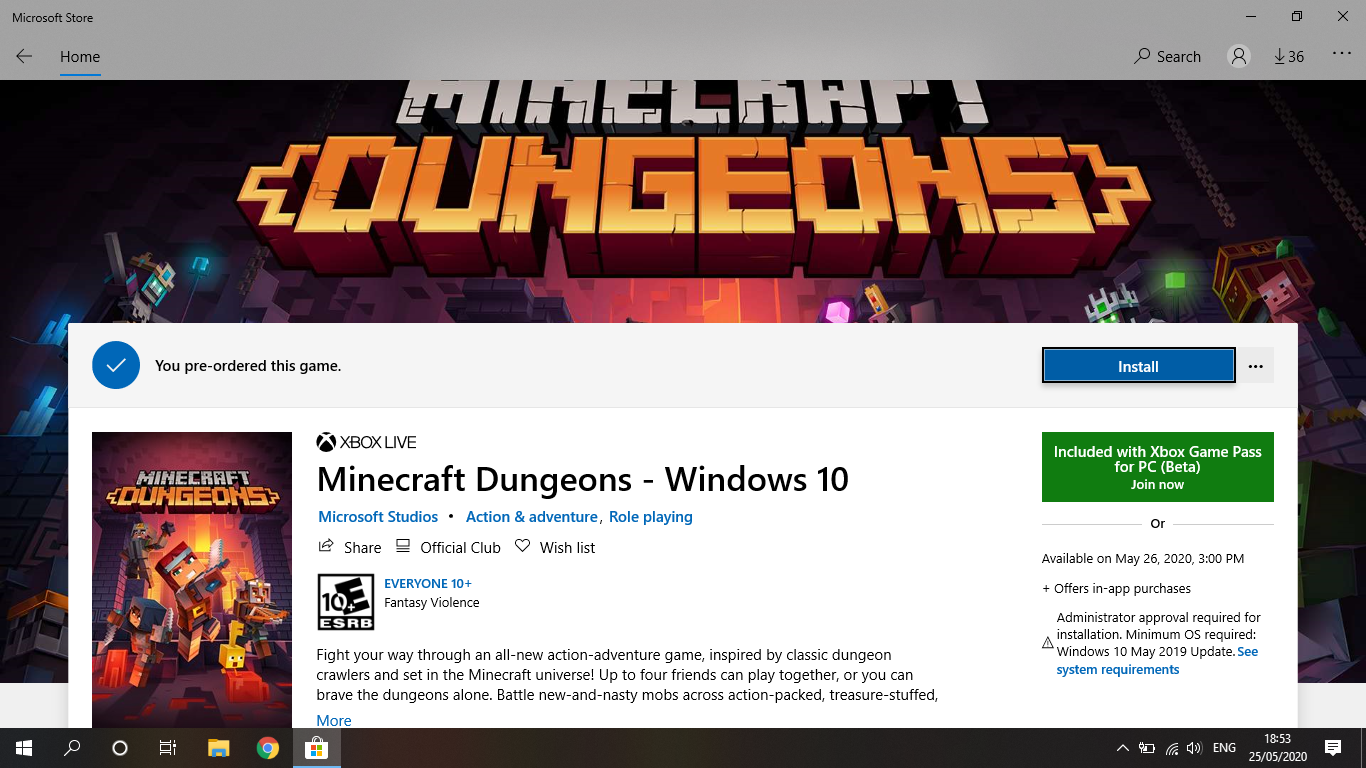1366x768 pixels.
Task: Open the user account profile icon
Action: (x=1239, y=56)
